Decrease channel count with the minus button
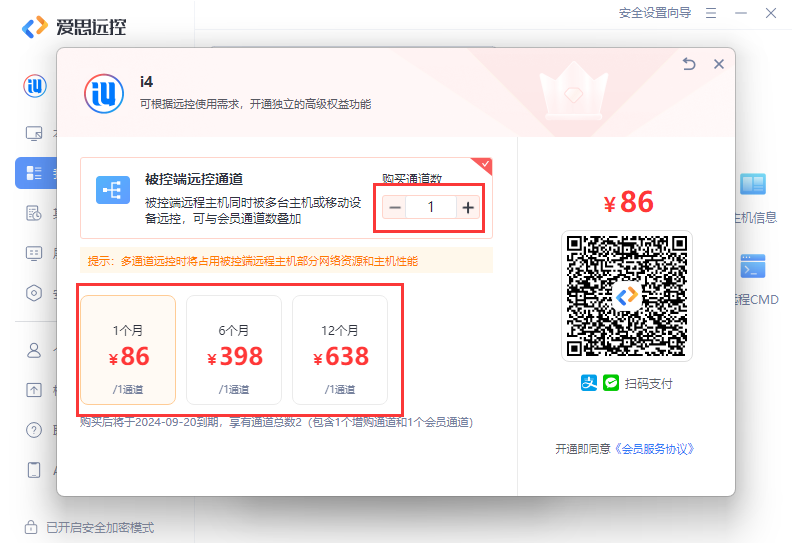 (x=395, y=207)
